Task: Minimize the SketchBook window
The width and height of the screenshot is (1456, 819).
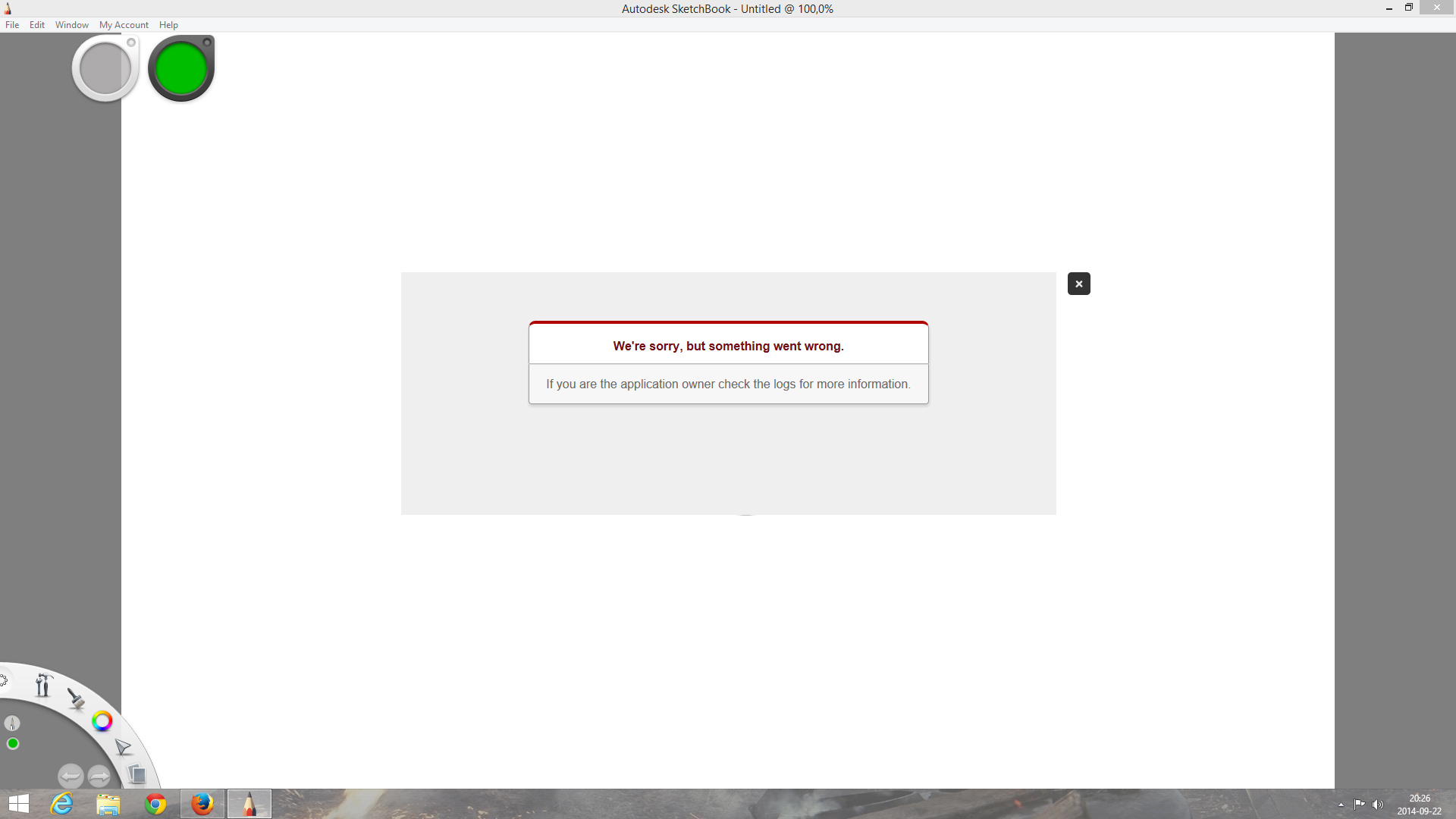Action: (1389, 8)
